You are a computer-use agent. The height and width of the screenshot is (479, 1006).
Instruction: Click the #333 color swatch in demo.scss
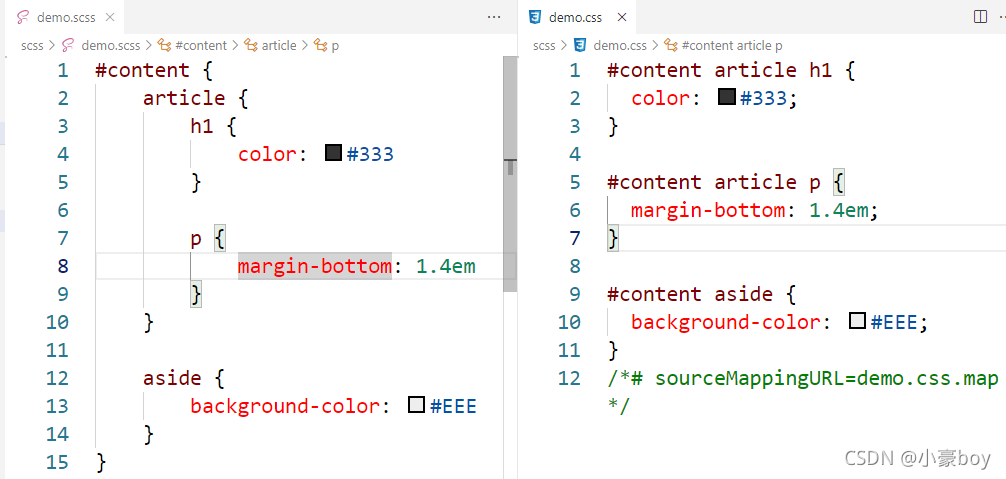(333, 153)
